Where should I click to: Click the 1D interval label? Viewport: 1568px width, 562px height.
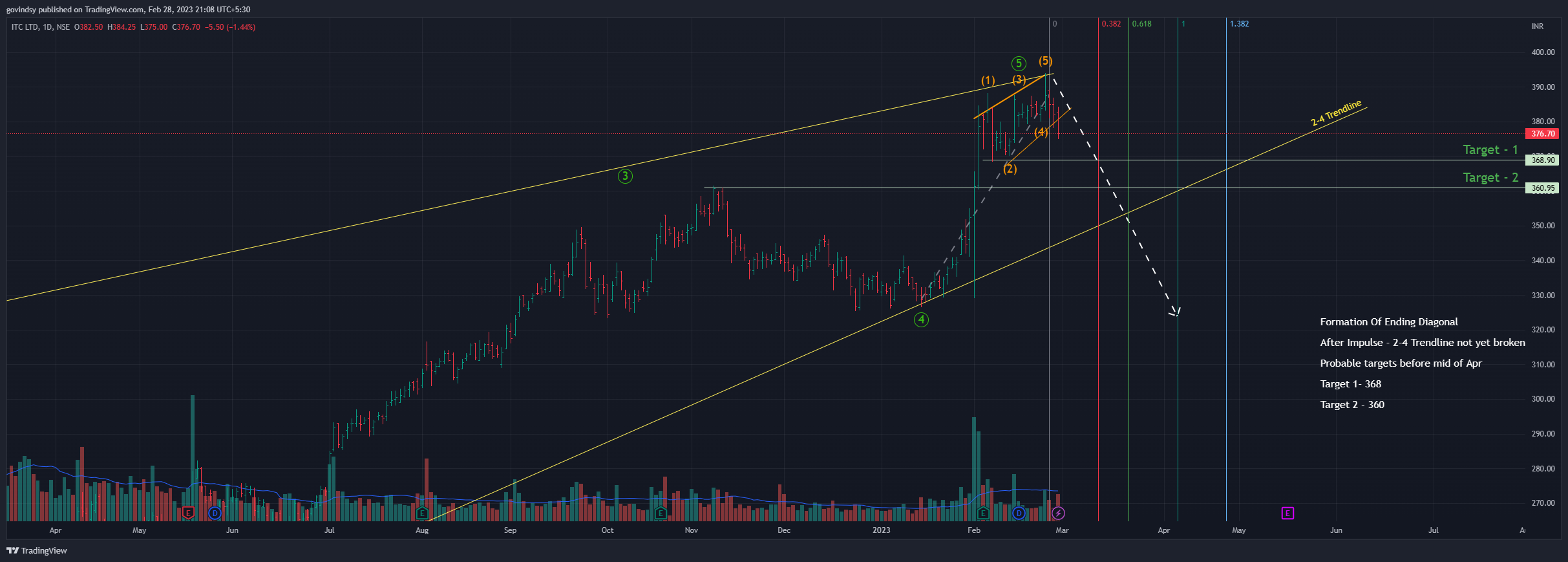(x=48, y=27)
